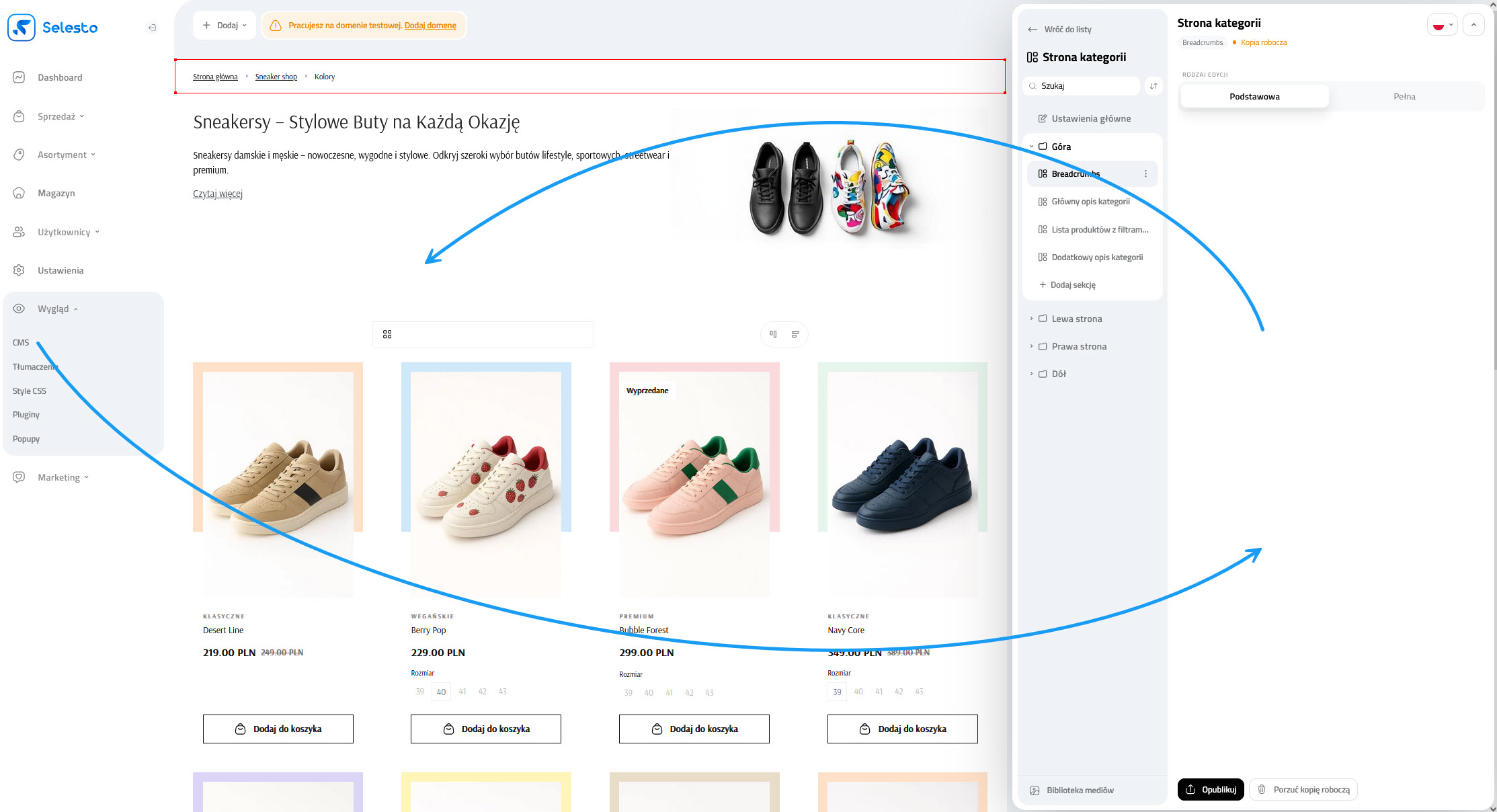
Task: Open the Polish flag language dropdown
Action: 1442,24
